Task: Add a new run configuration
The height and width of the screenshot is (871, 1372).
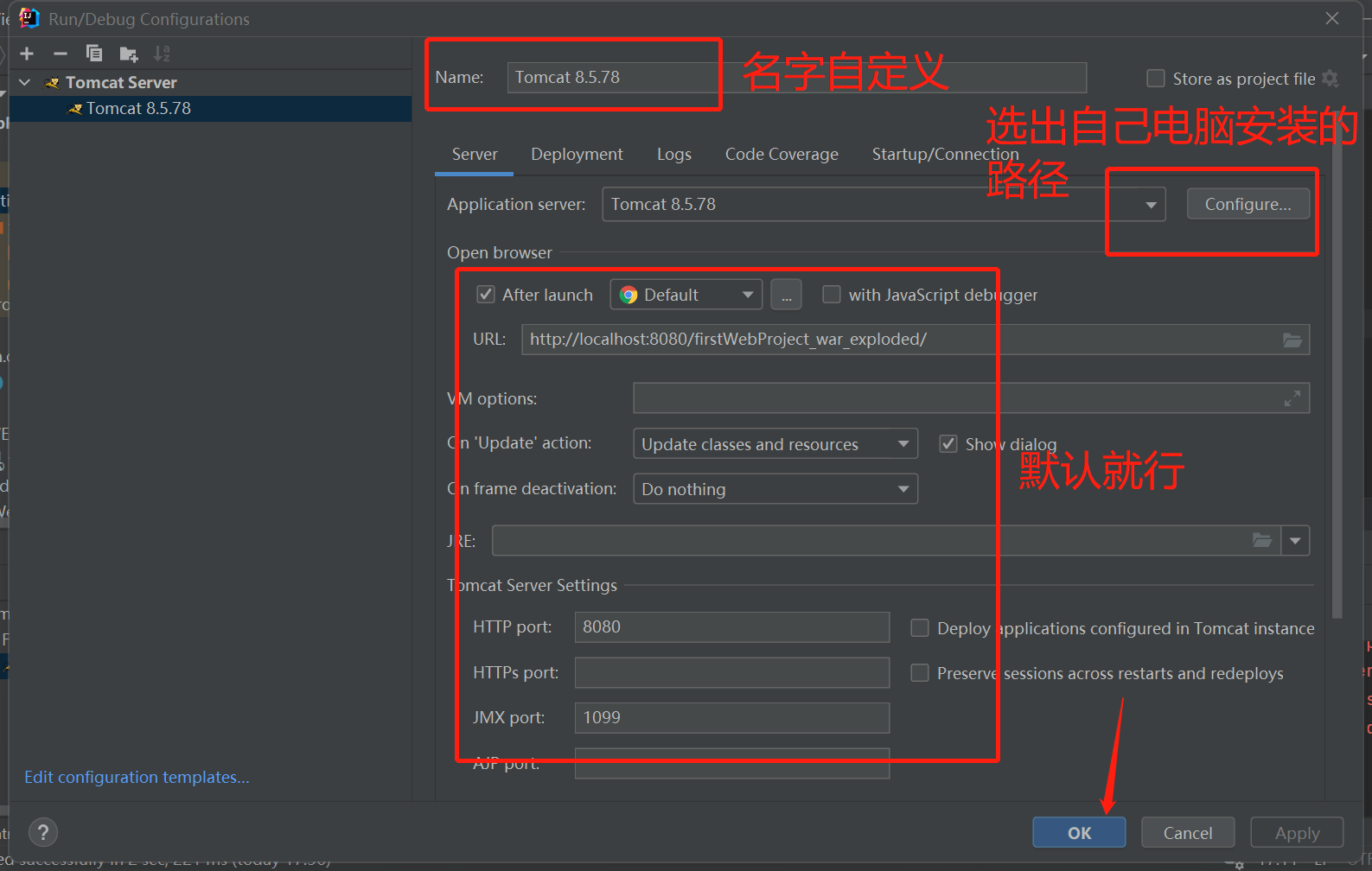Action: pos(27,54)
